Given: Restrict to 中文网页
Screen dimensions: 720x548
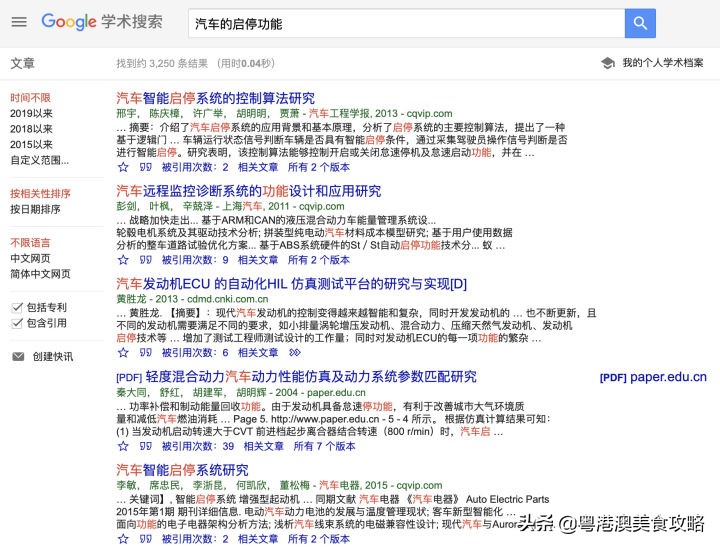Looking at the screenshot, I should (30, 258).
